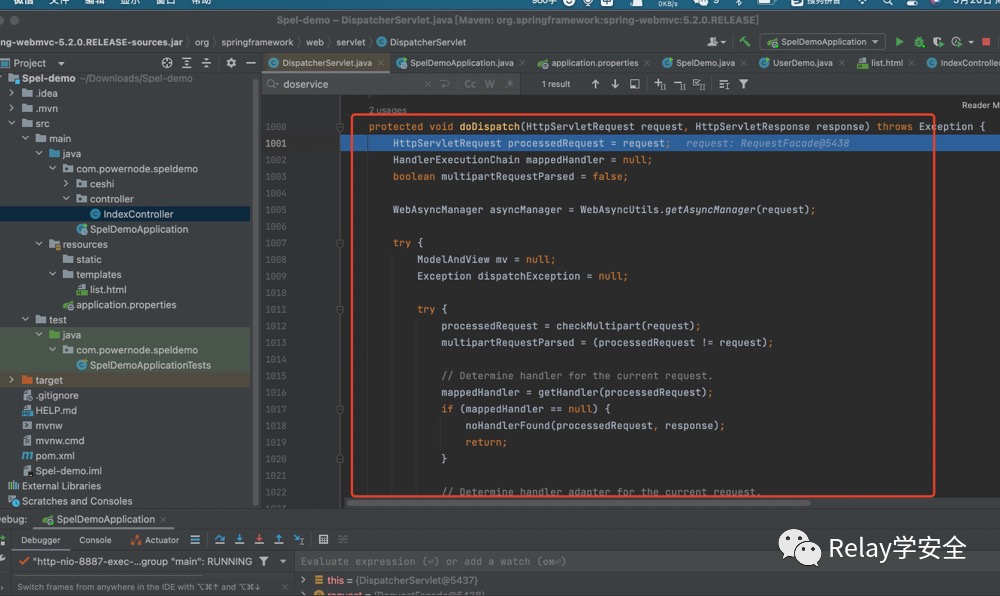The height and width of the screenshot is (596, 1000).
Task: Click Step Out in the debugger toolbar
Action: coord(279,540)
